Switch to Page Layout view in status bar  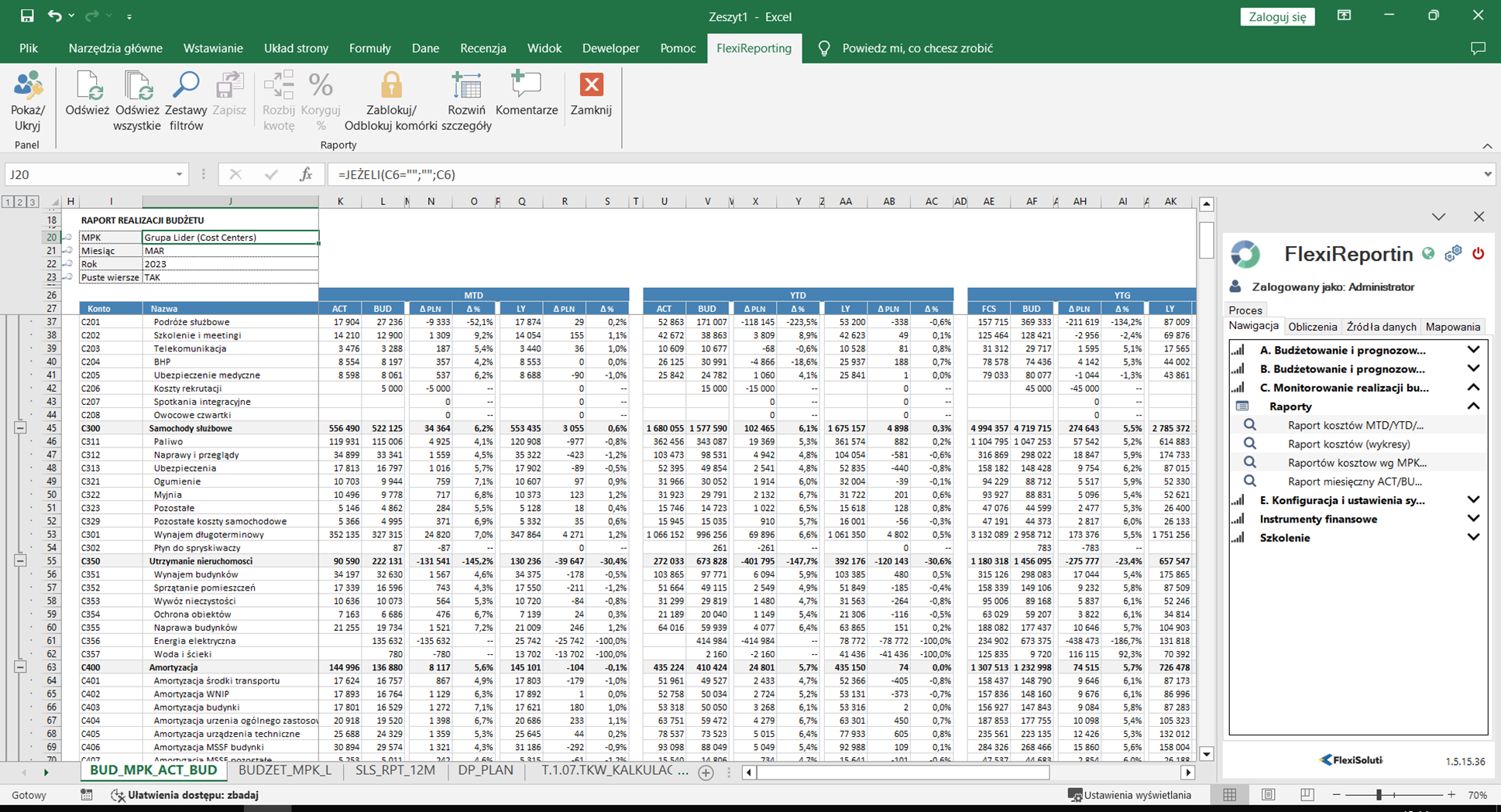(1268, 795)
